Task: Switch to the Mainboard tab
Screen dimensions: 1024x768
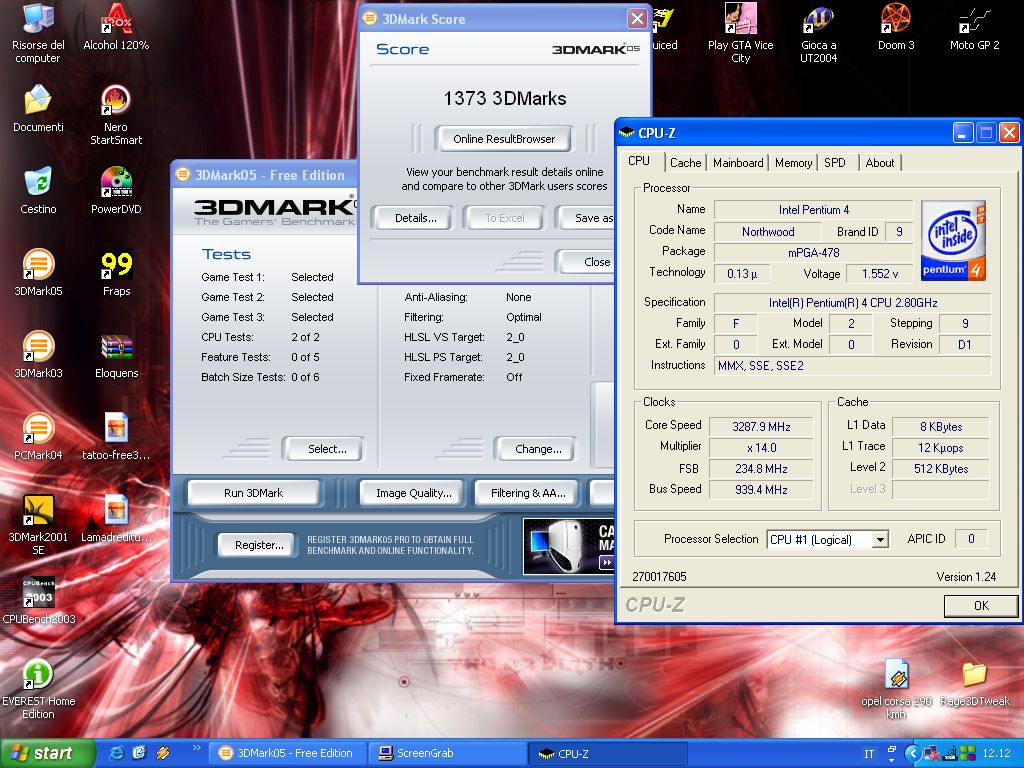Action: 738,163
